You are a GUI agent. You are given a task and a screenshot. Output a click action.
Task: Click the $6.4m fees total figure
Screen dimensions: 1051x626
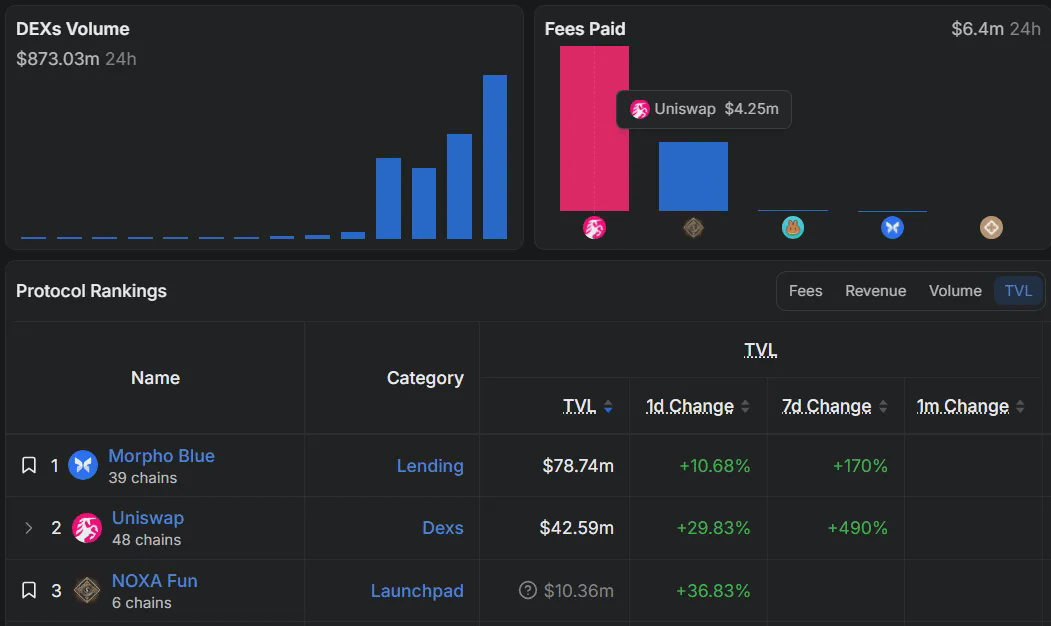[x=977, y=29]
